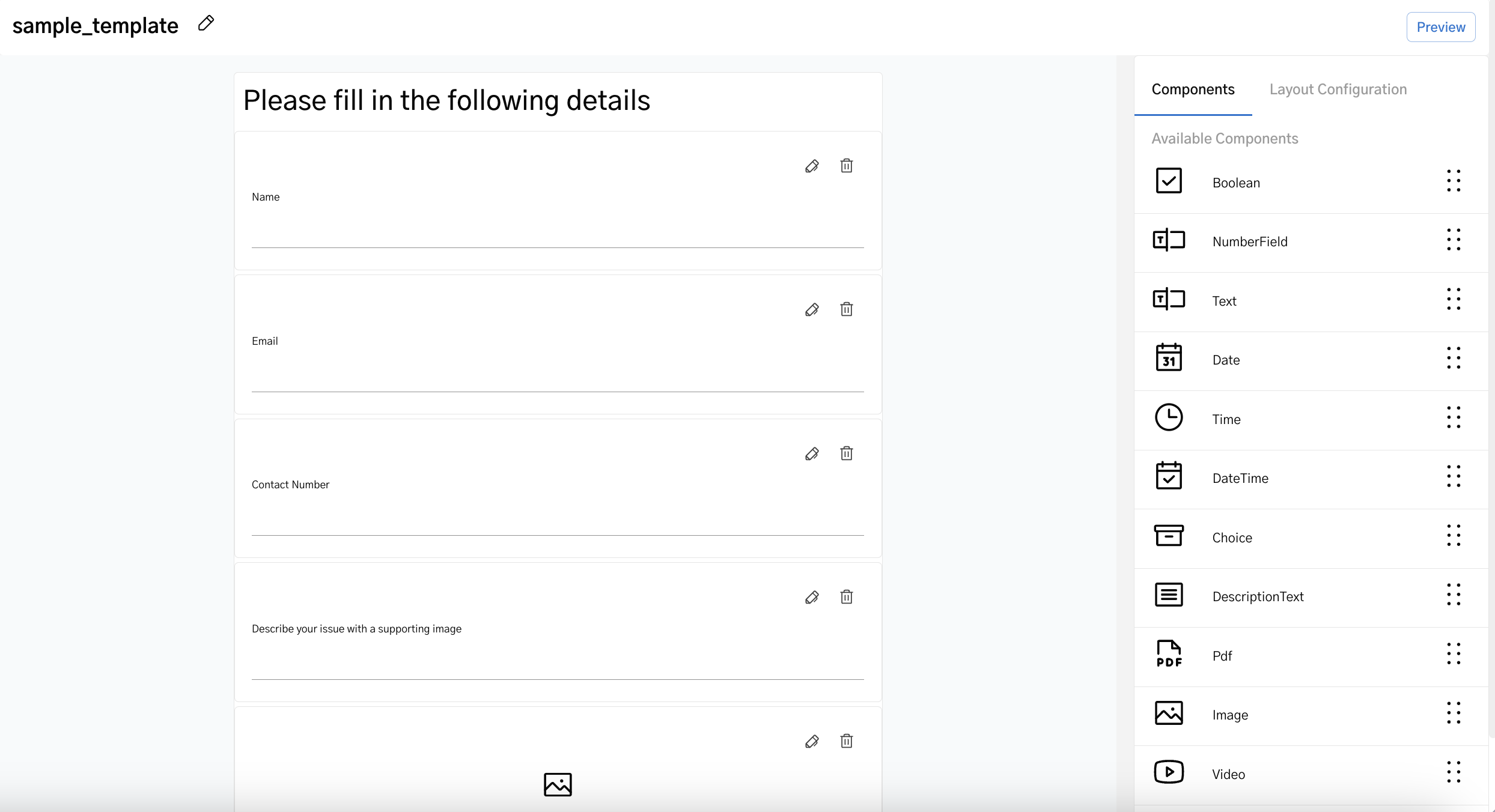Click the NumberField component icon
The image size is (1495, 812).
[1169, 239]
